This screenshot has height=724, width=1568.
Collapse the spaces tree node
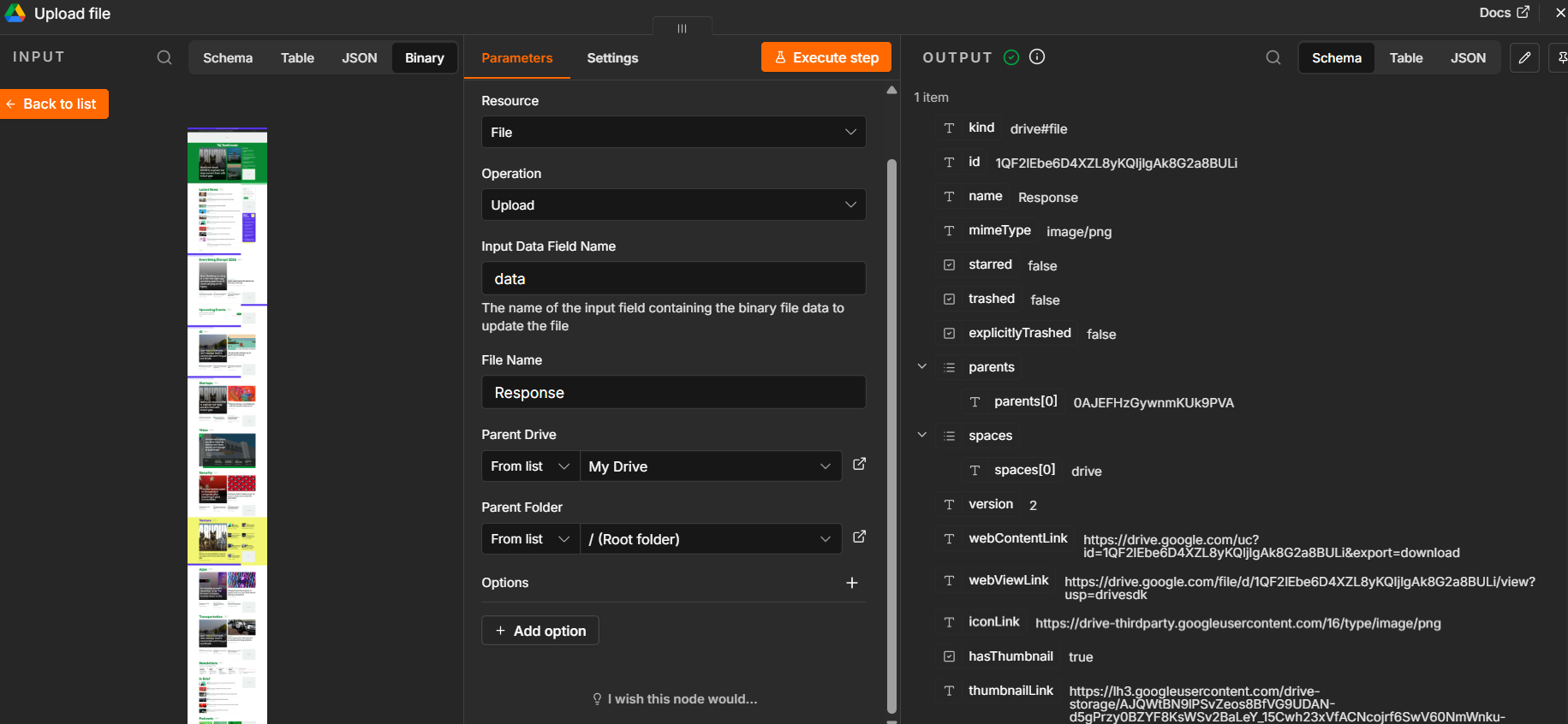click(922, 435)
